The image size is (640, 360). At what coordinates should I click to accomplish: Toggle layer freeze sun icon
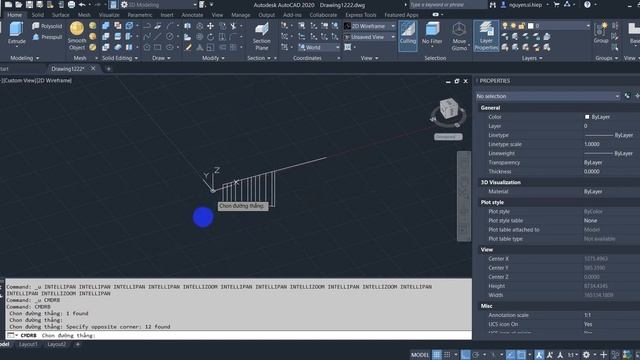coord(513,26)
